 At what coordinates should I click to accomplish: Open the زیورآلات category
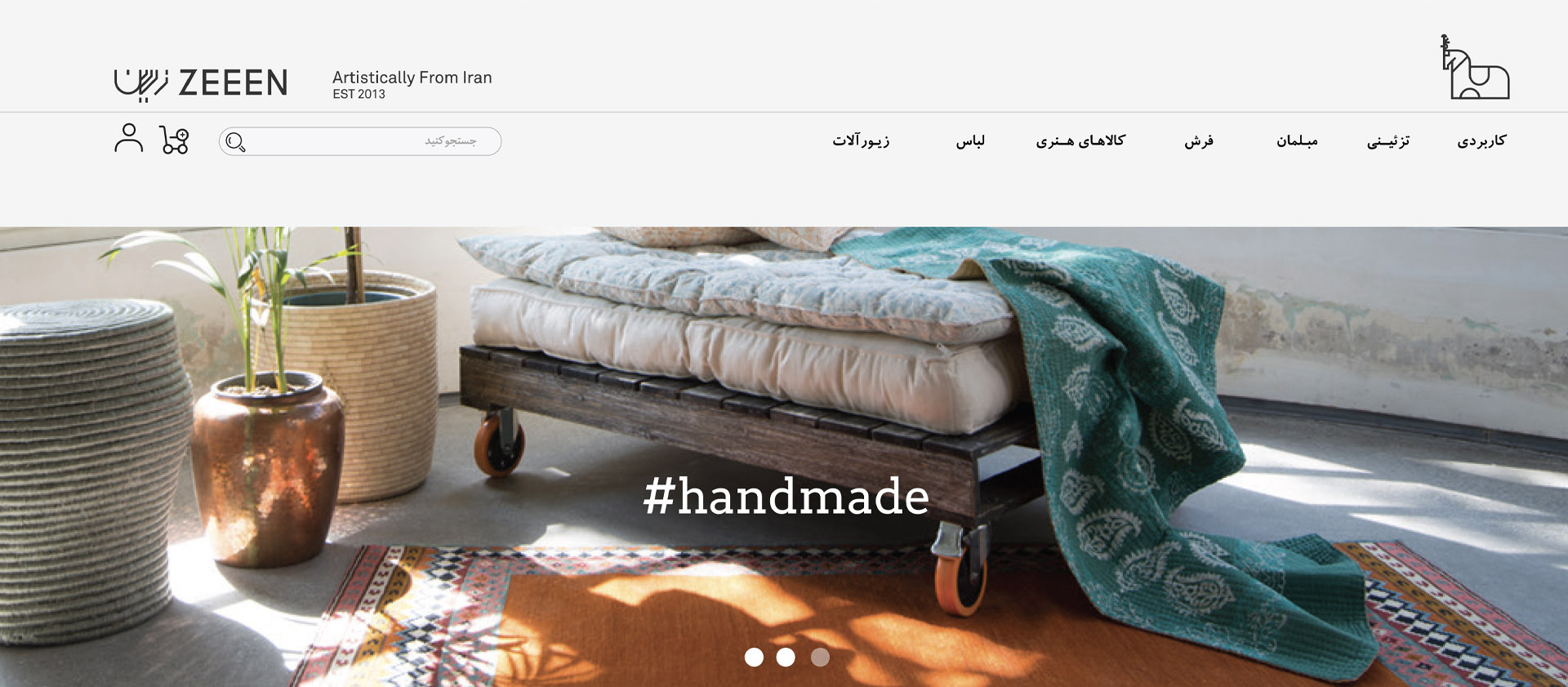[861, 141]
